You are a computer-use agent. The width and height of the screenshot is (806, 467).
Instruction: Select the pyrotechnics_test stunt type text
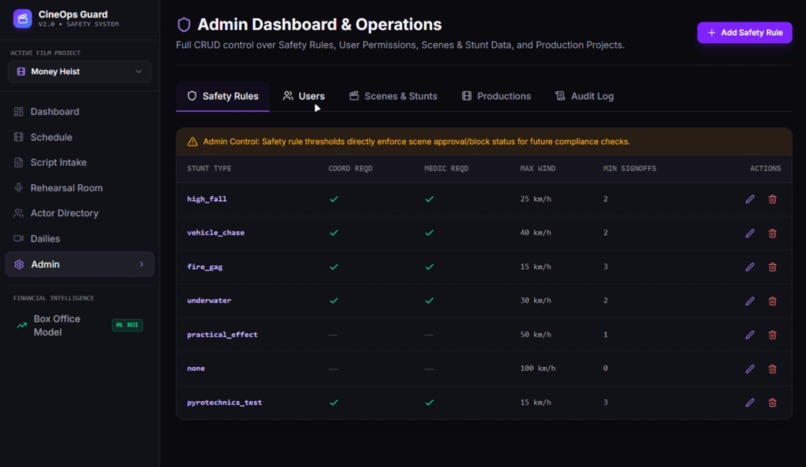224,402
